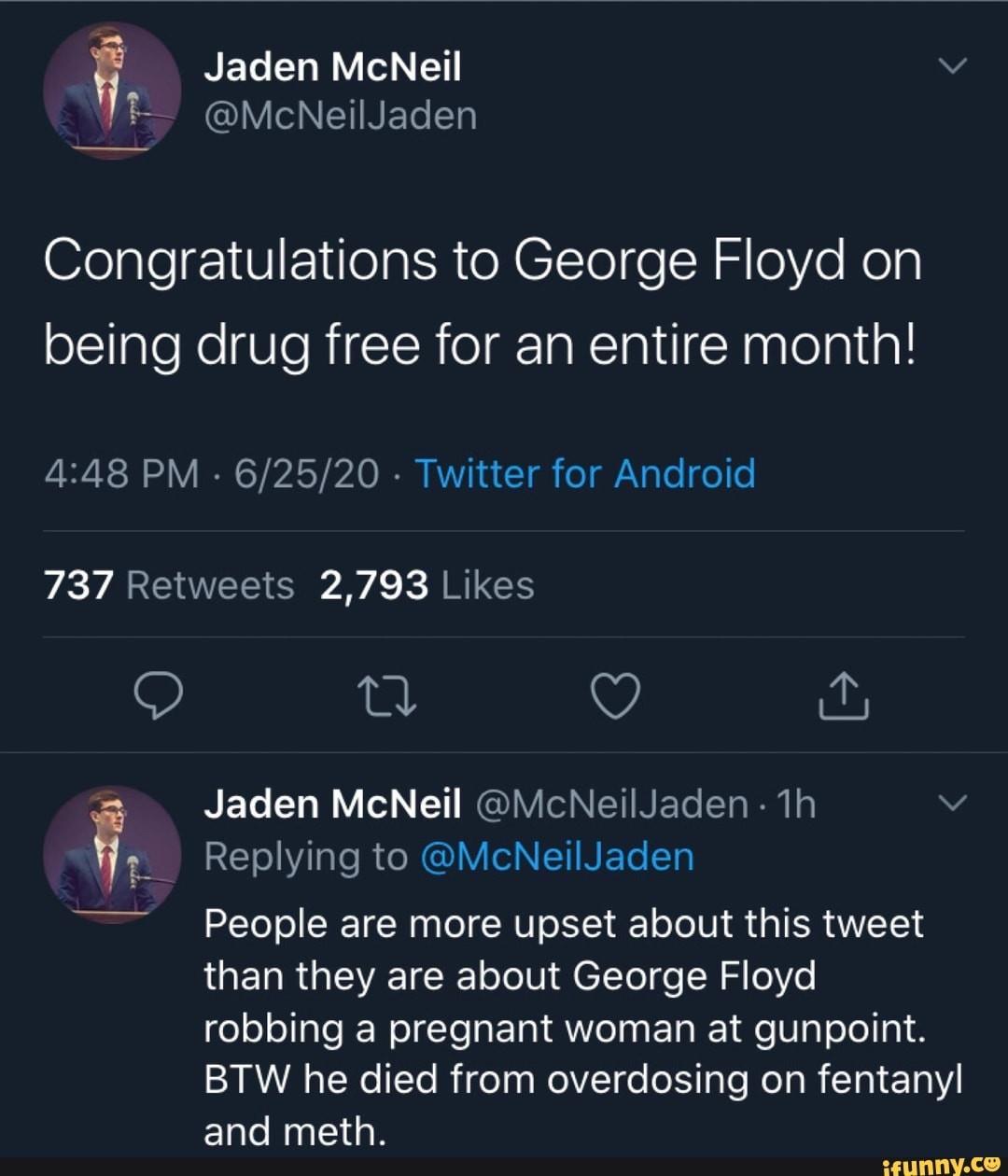View the 2,793 Likes list
The width and height of the screenshot is (1008, 1176).
[427, 586]
